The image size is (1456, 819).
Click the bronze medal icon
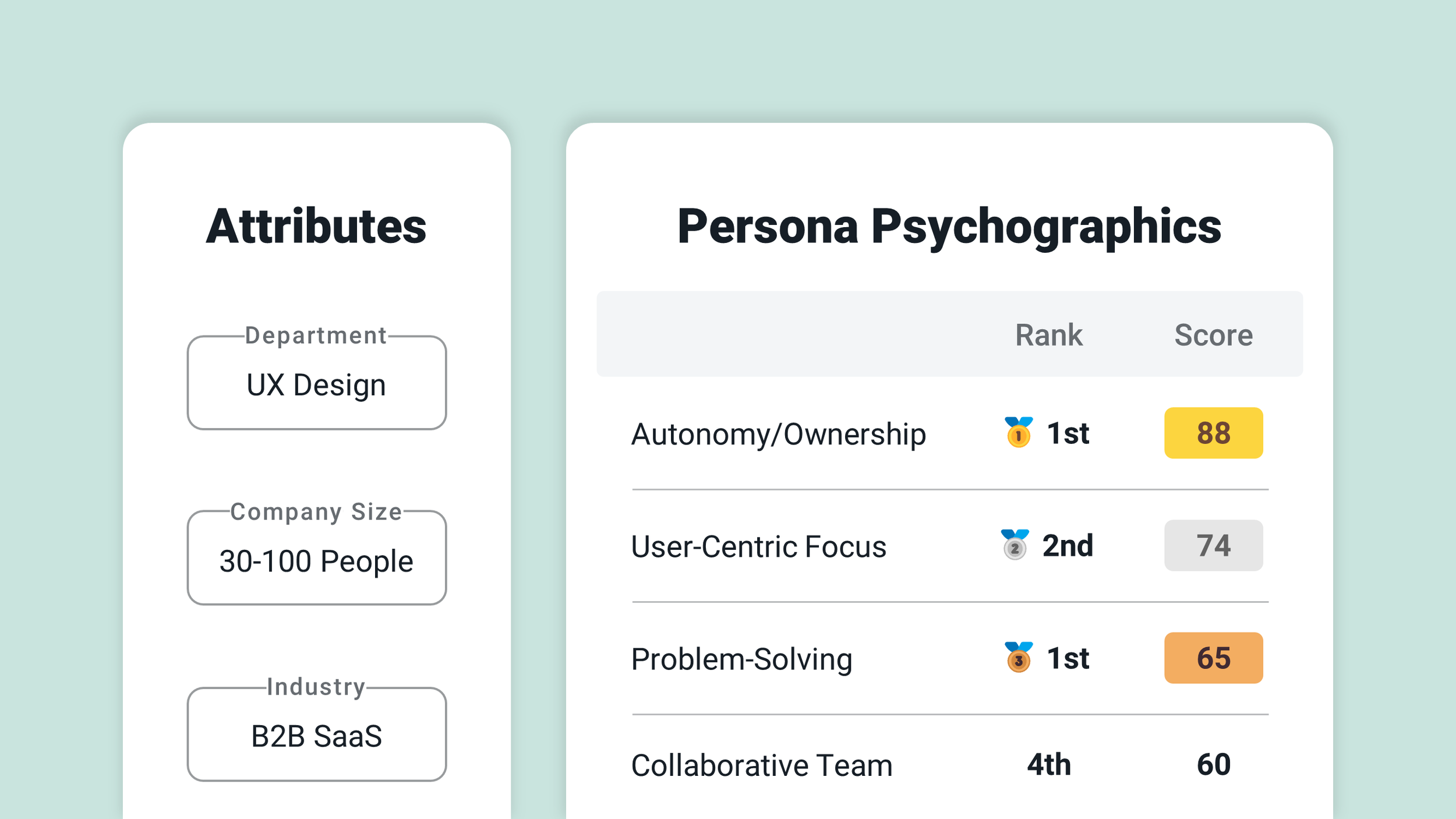pyautogui.click(x=1019, y=657)
